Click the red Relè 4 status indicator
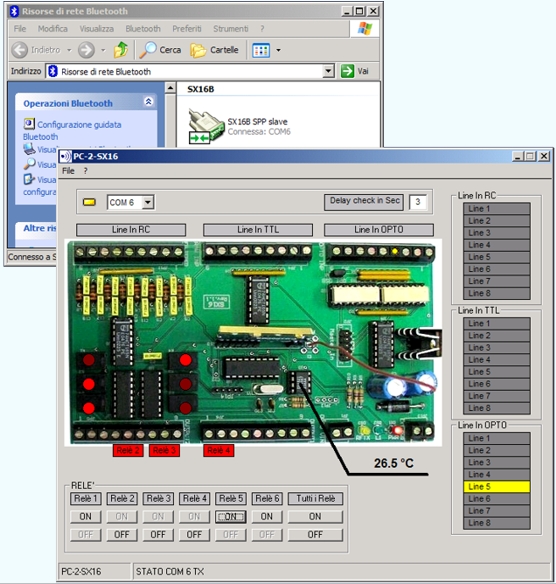Image resolution: width=556 pixels, height=584 pixels. click(x=219, y=451)
